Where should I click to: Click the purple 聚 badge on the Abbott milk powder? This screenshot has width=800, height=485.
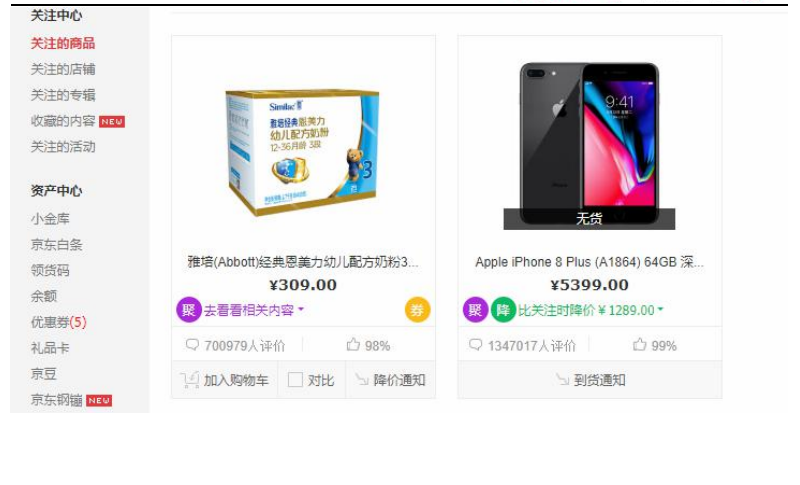coord(189,310)
